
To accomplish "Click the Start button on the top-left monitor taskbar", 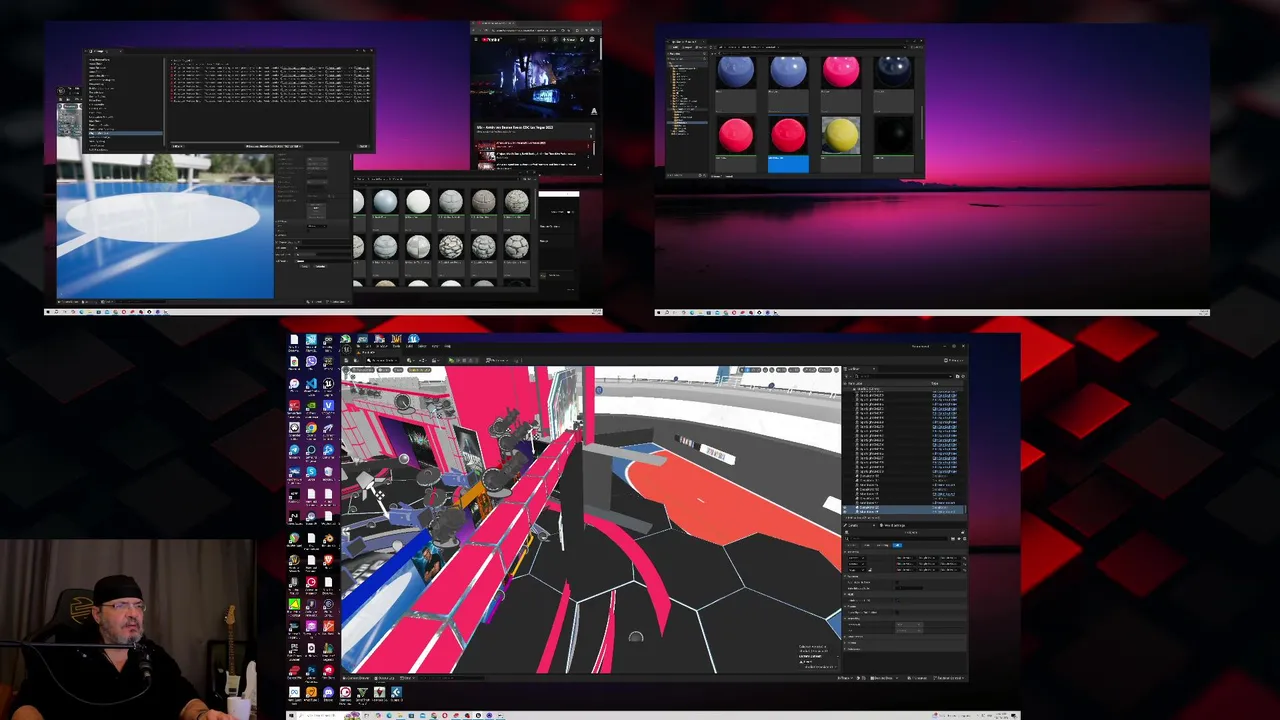I will (x=49, y=312).
